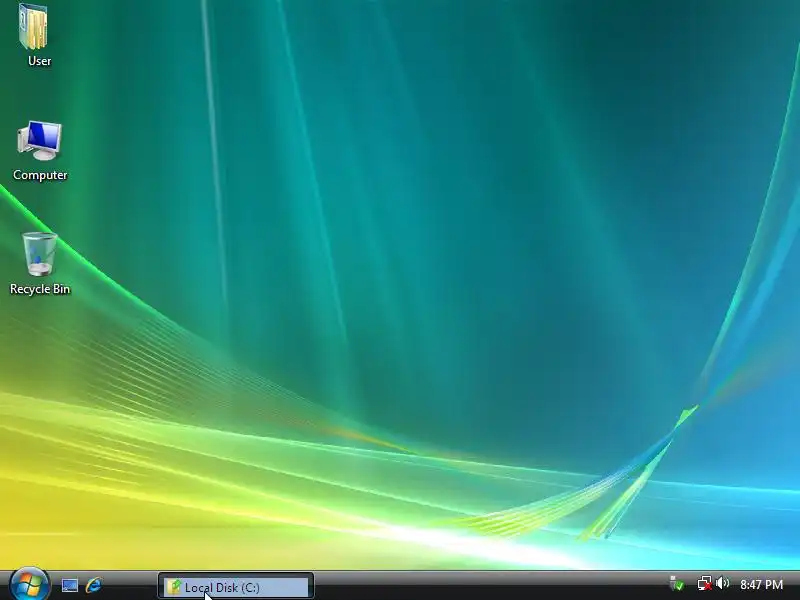Click the 8:47 PM taskbar clock
The height and width of the screenshot is (600, 800).
[761, 584]
